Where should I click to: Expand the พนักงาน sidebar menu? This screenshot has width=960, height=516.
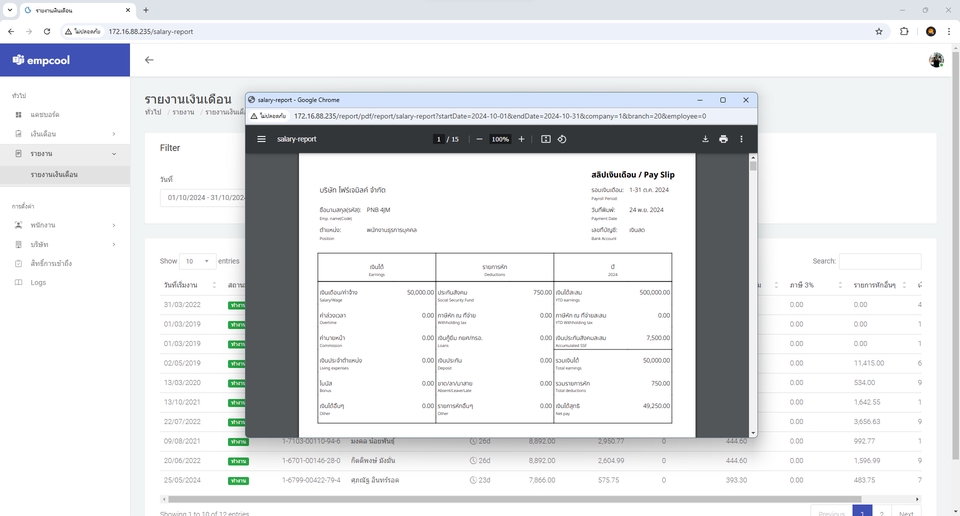pyautogui.click(x=65, y=225)
